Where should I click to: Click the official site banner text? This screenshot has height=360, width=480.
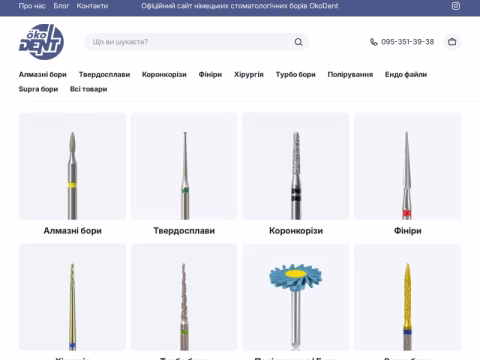pos(240,6)
